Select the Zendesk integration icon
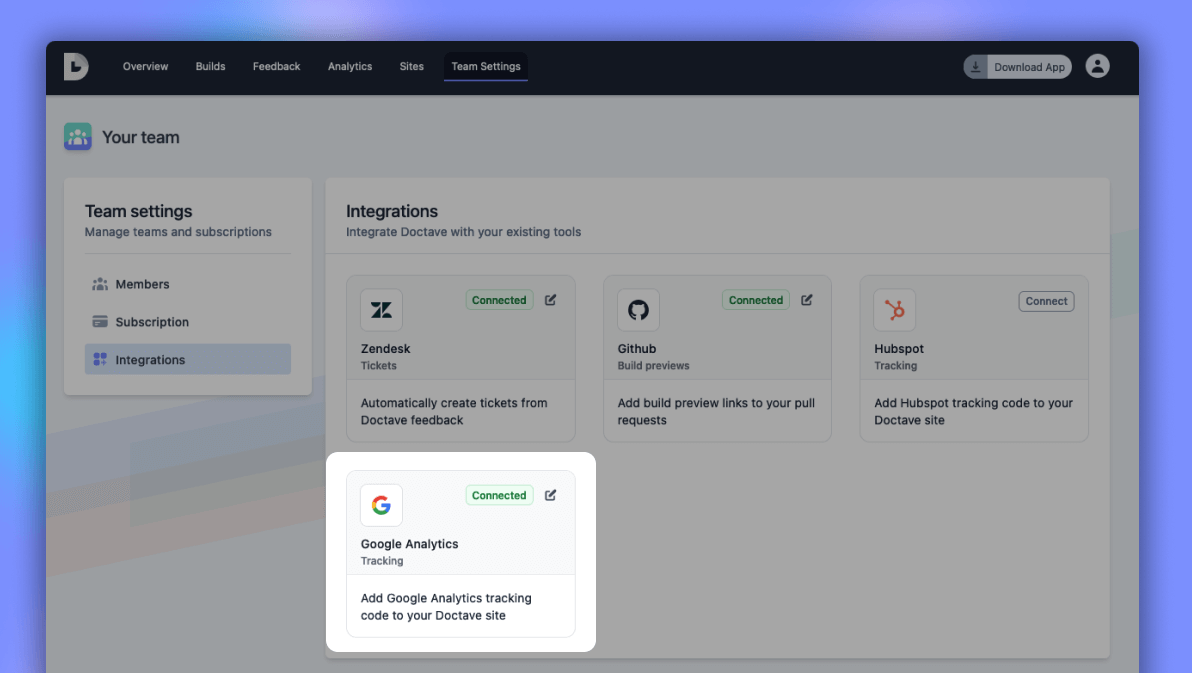Viewport: 1192px width, 673px height. (x=381, y=310)
